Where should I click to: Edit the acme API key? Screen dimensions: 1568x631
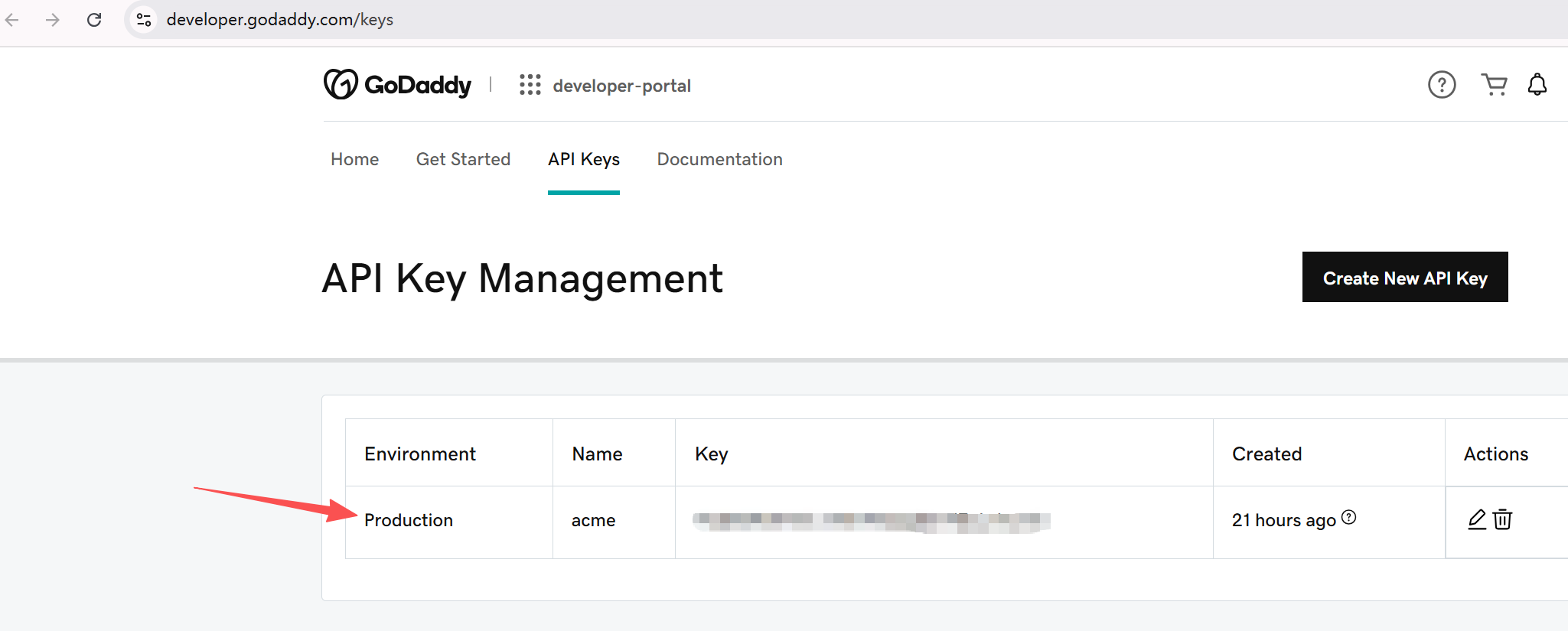1477,519
